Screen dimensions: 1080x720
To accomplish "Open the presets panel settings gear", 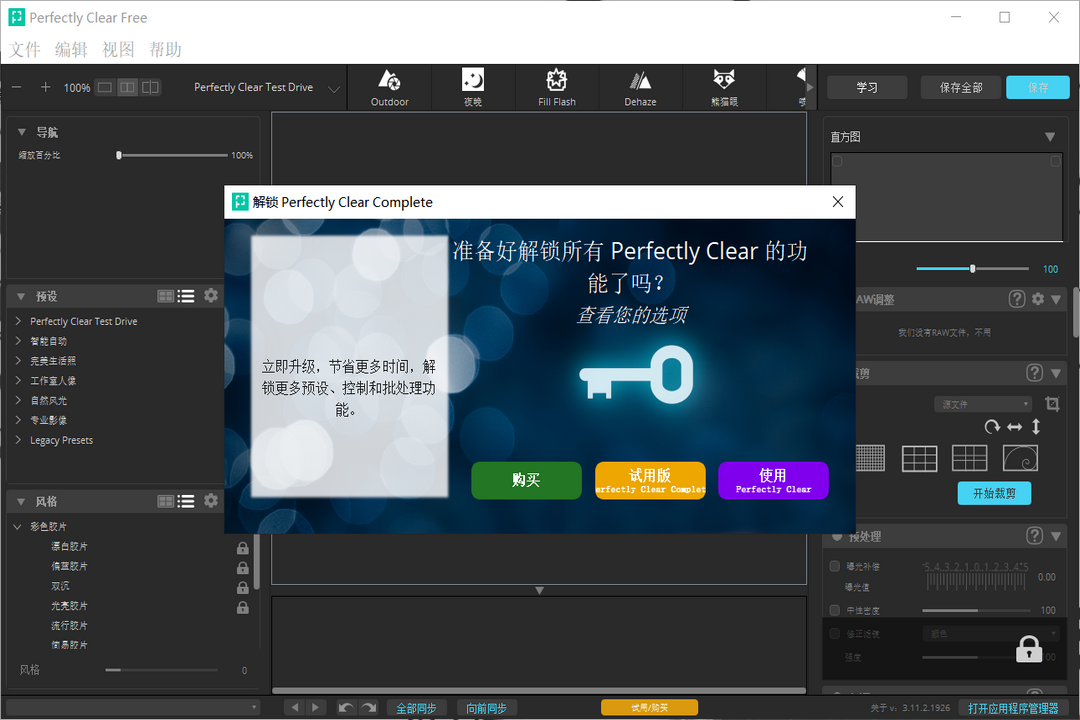I will coord(210,295).
